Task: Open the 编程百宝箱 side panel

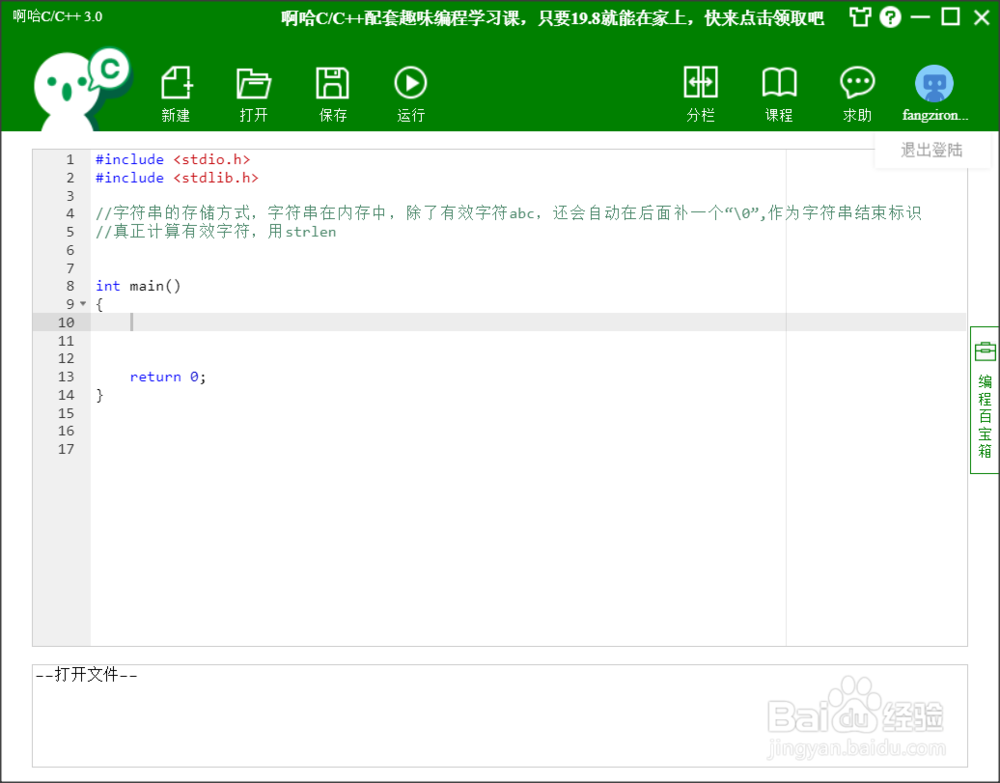Action: [x=984, y=398]
